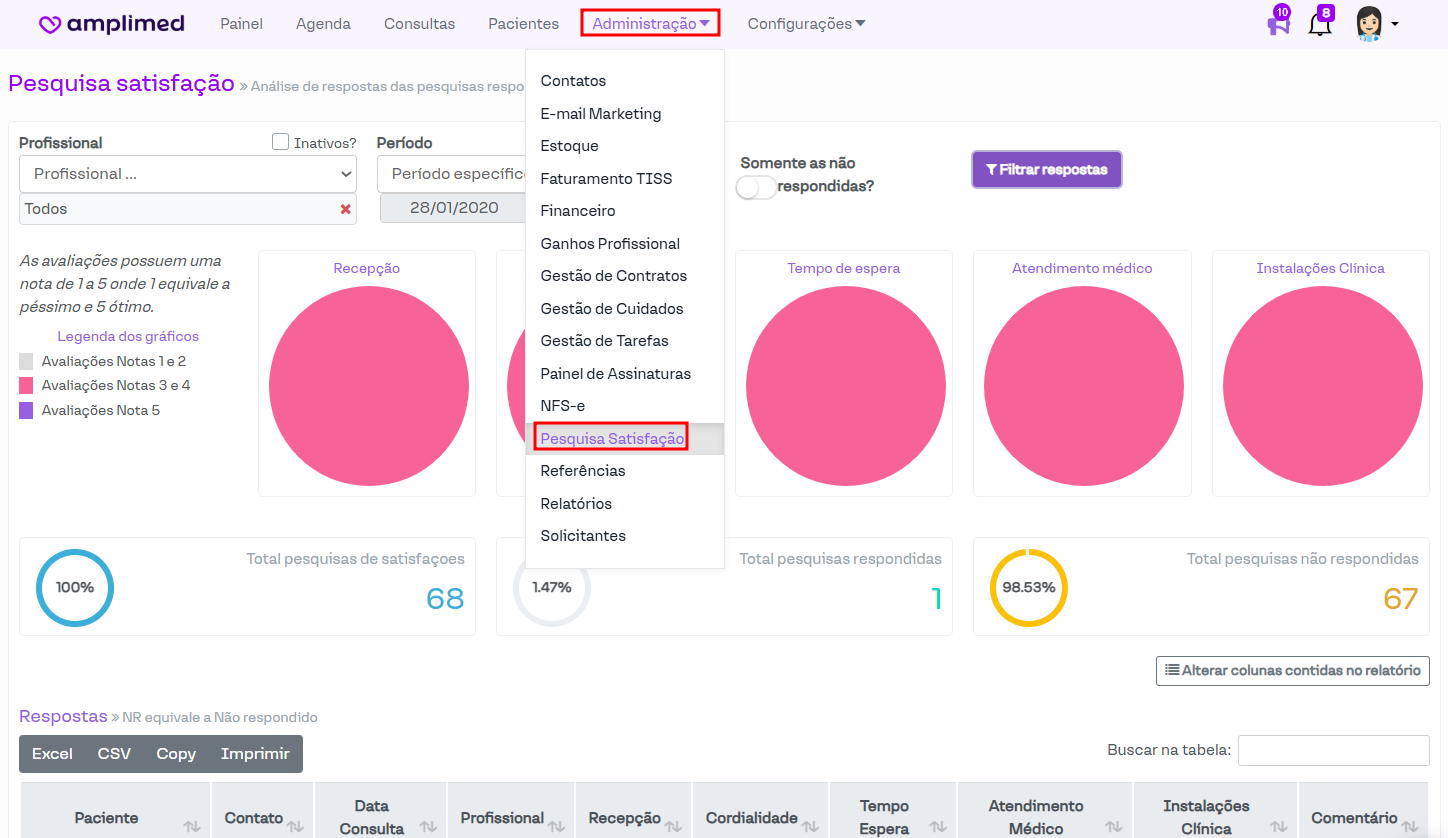Open the Configurações dropdown menu
Image resolution: width=1448 pixels, height=838 pixels.
pyautogui.click(x=806, y=24)
